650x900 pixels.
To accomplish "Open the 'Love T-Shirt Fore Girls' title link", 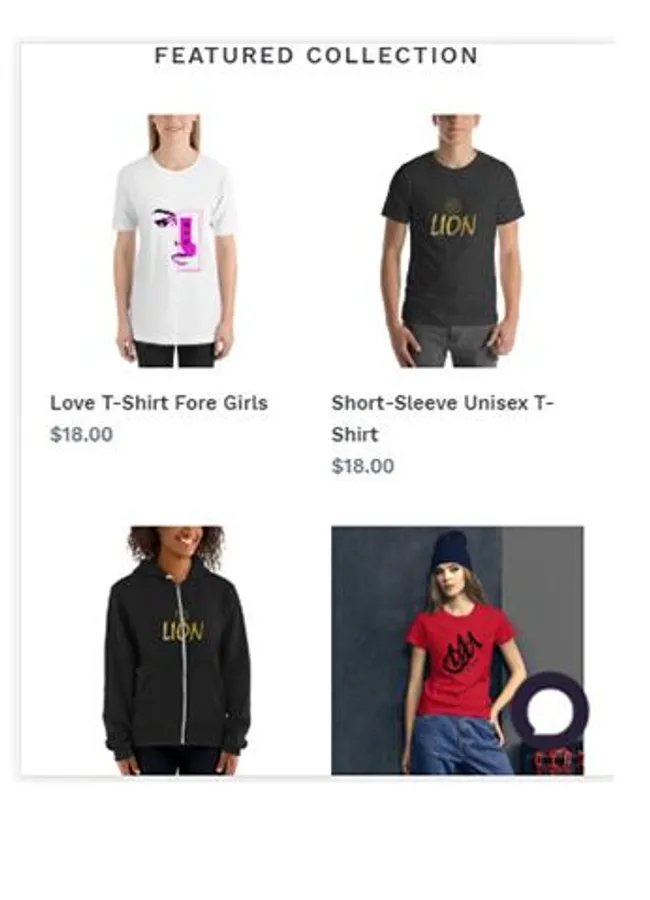I will pos(159,403).
